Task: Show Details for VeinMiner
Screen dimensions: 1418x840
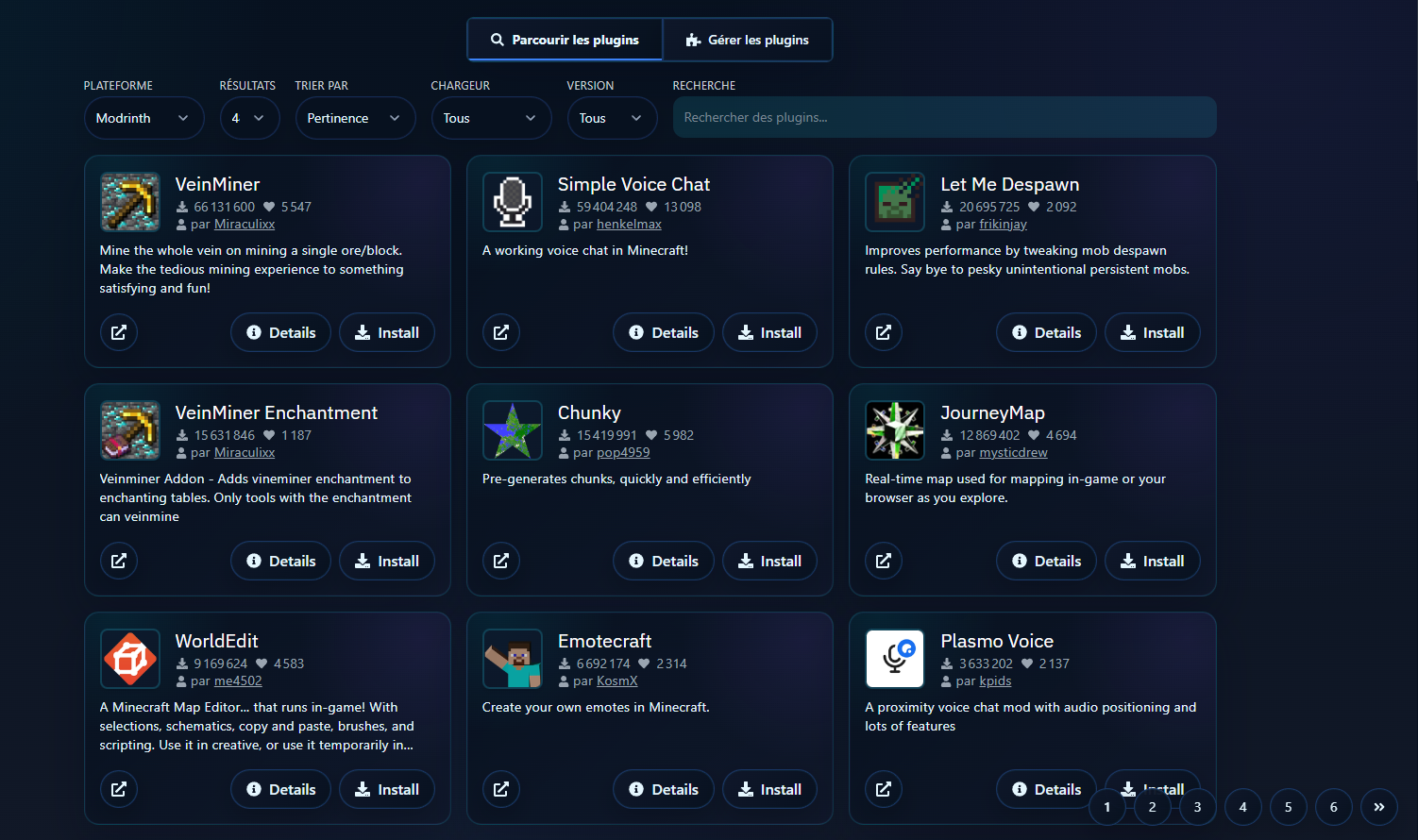Action: (x=280, y=332)
